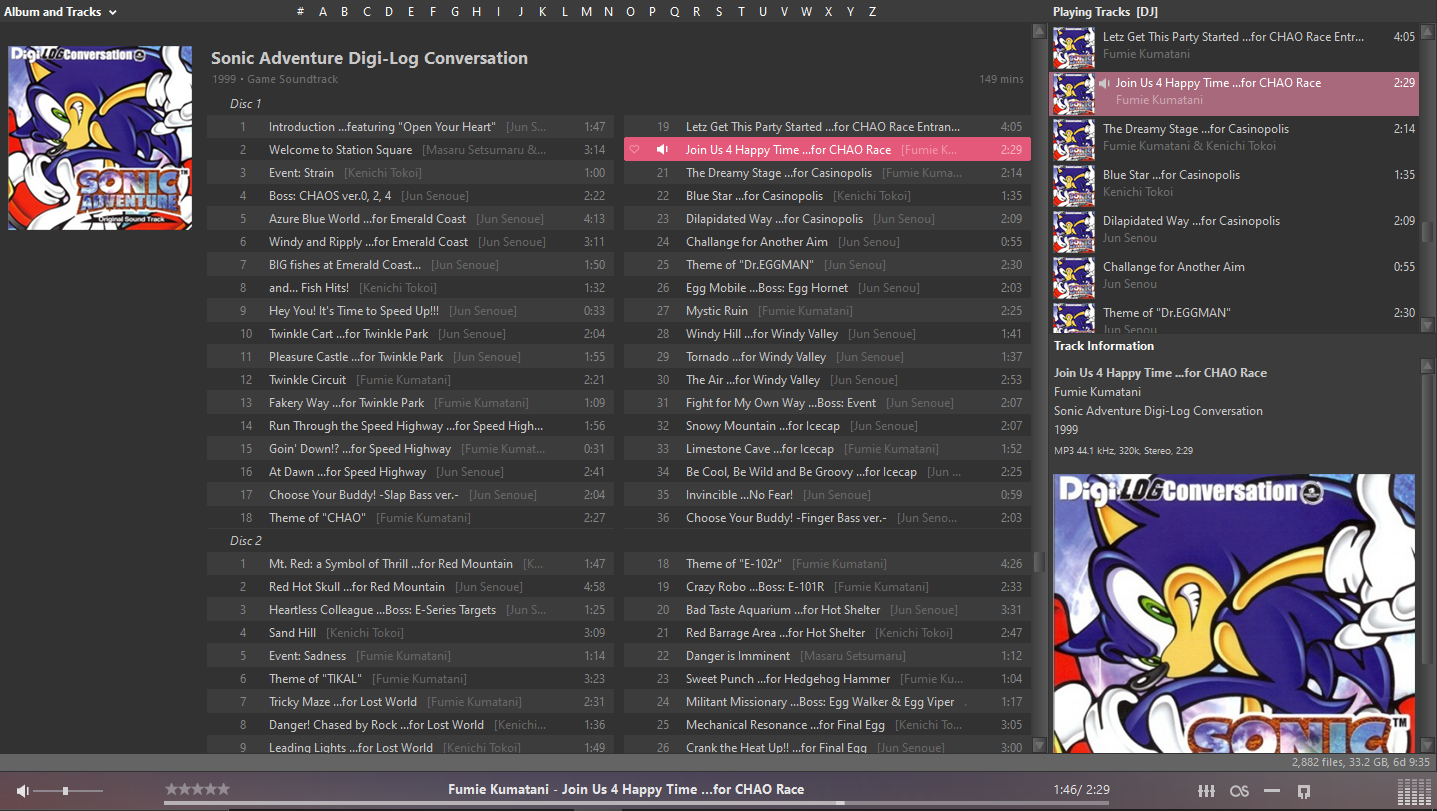This screenshot has width=1437, height=811.
Task: Select track Sand Hill on Disc 2
Action: (410, 633)
